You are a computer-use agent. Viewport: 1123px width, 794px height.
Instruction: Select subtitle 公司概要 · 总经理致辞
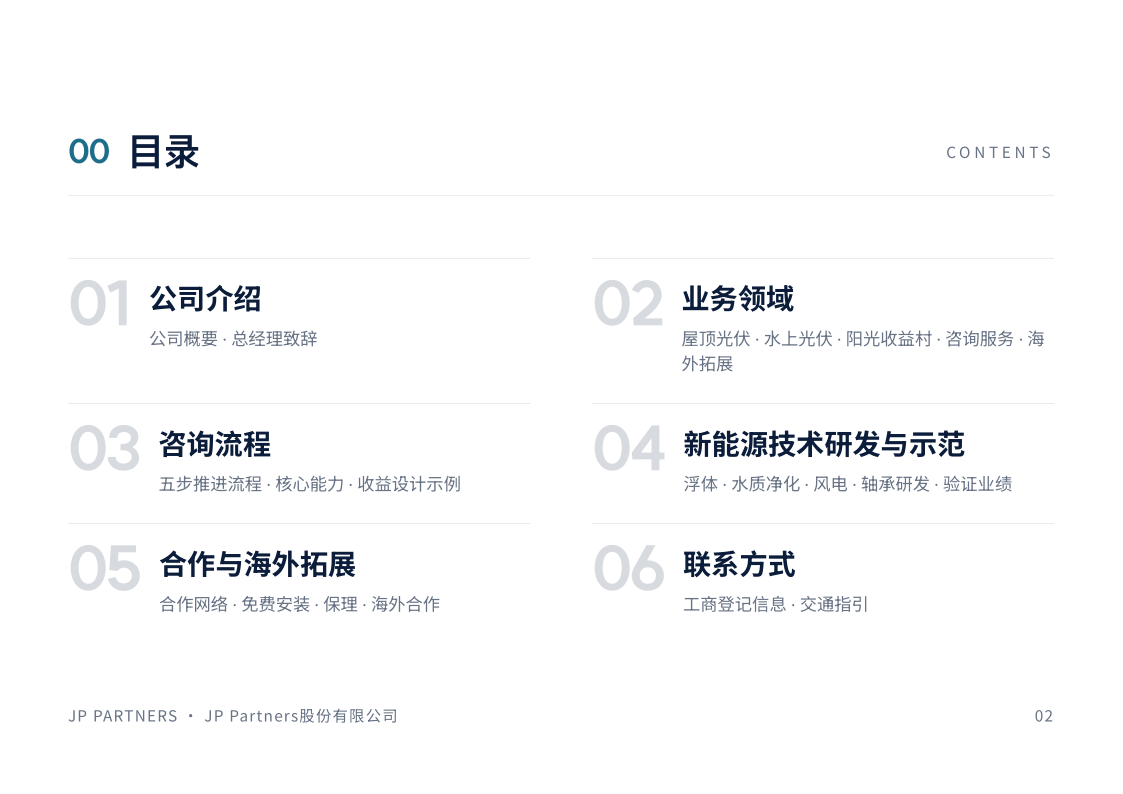[x=233, y=339]
